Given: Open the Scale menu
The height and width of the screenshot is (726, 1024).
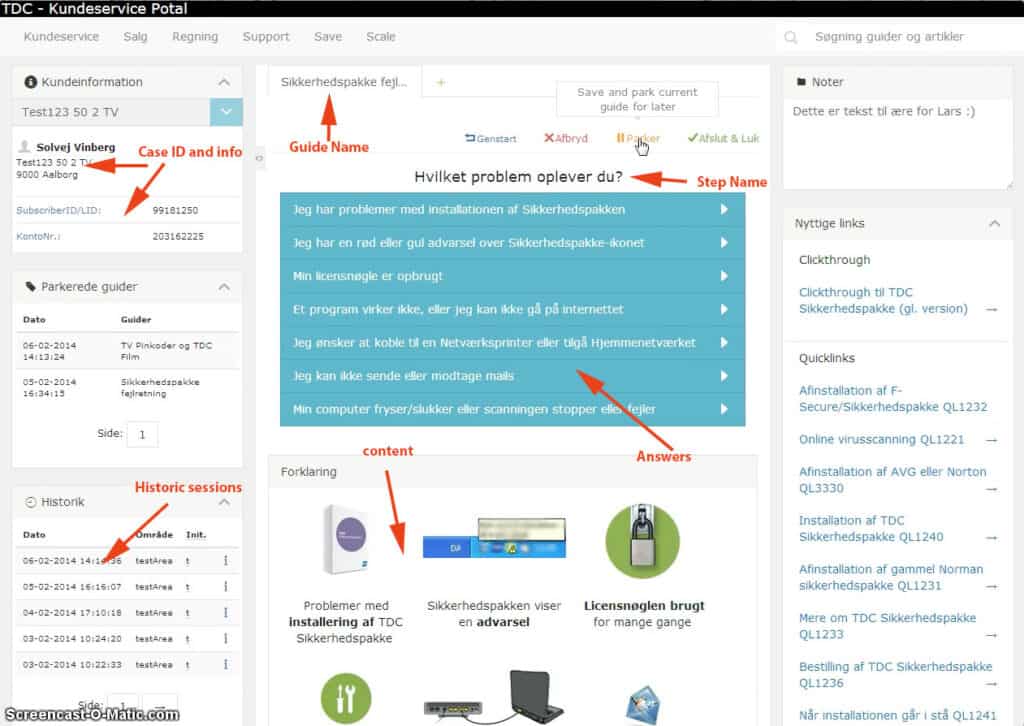Looking at the screenshot, I should (x=381, y=37).
